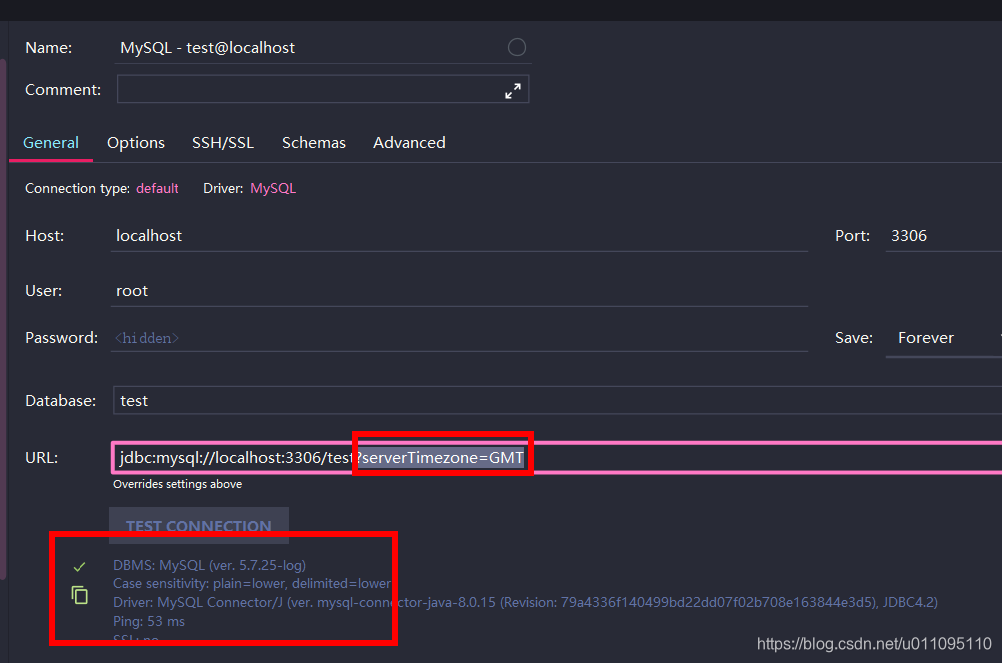Open the SSH/SSL tab
Screen dimensions: 1002x663
[x=222, y=142]
